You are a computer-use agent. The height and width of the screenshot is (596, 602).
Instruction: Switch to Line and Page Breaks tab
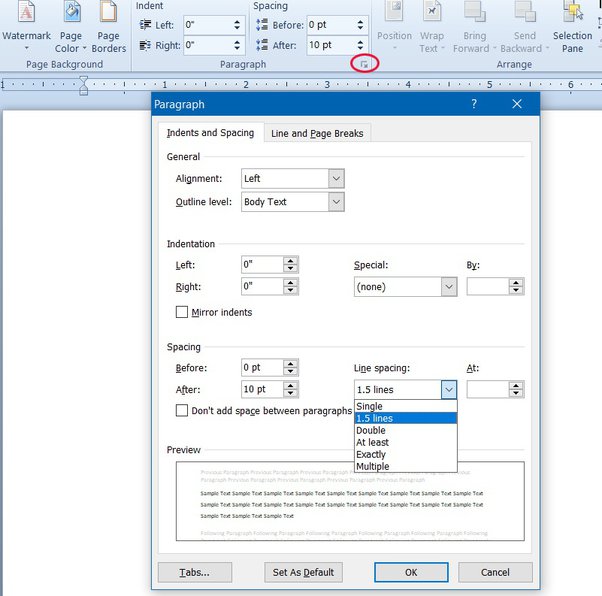[x=317, y=133]
